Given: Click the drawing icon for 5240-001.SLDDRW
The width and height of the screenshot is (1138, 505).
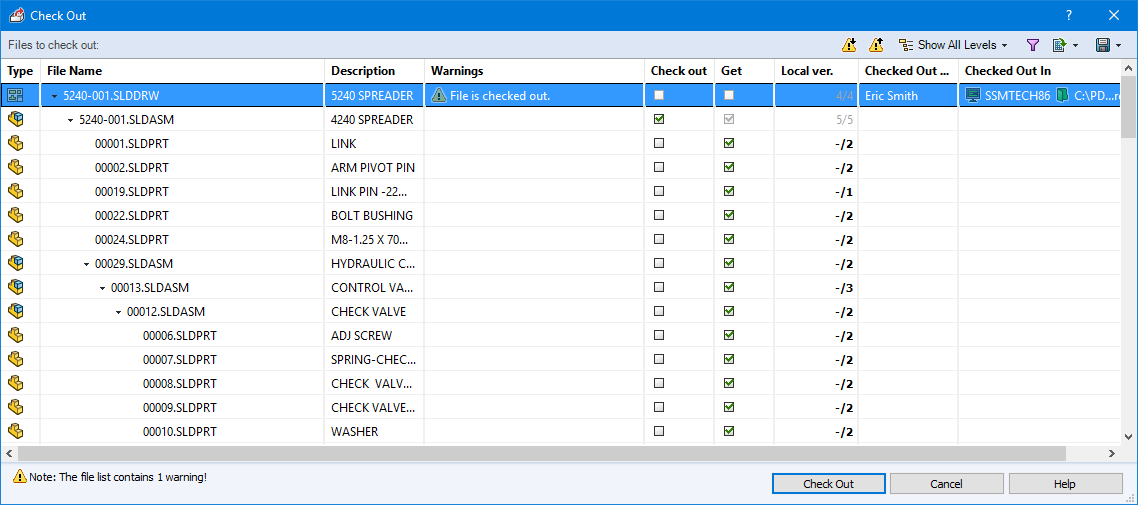Looking at the screenshot, I should coord(15,96).
